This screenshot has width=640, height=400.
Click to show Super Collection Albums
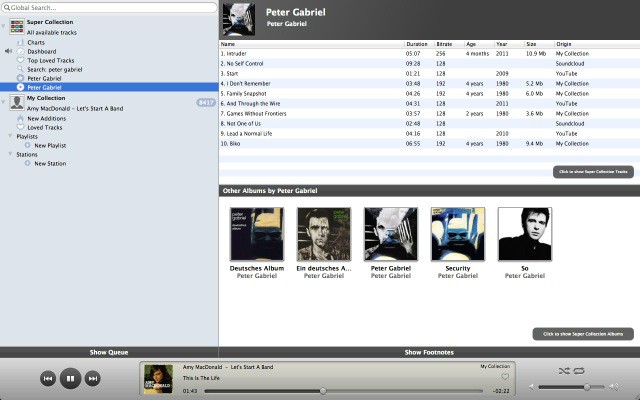(x=583, y=333)
